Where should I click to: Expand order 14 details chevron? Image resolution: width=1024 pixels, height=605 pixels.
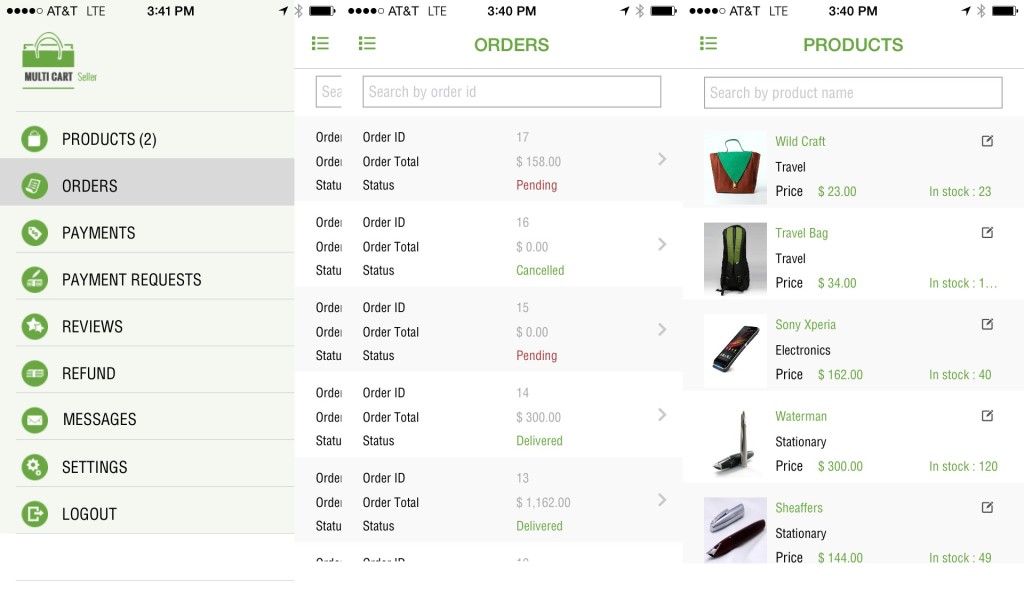[662, 415]
